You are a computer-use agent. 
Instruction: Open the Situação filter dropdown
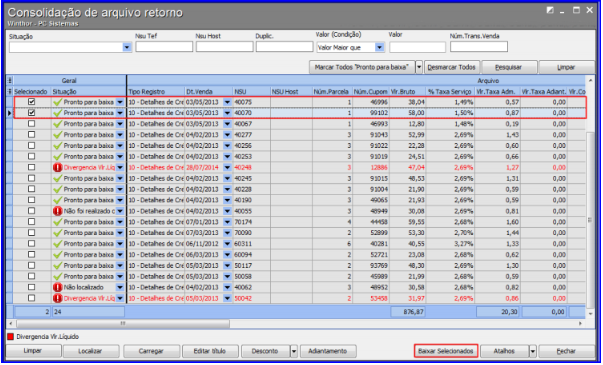[127, 47]
